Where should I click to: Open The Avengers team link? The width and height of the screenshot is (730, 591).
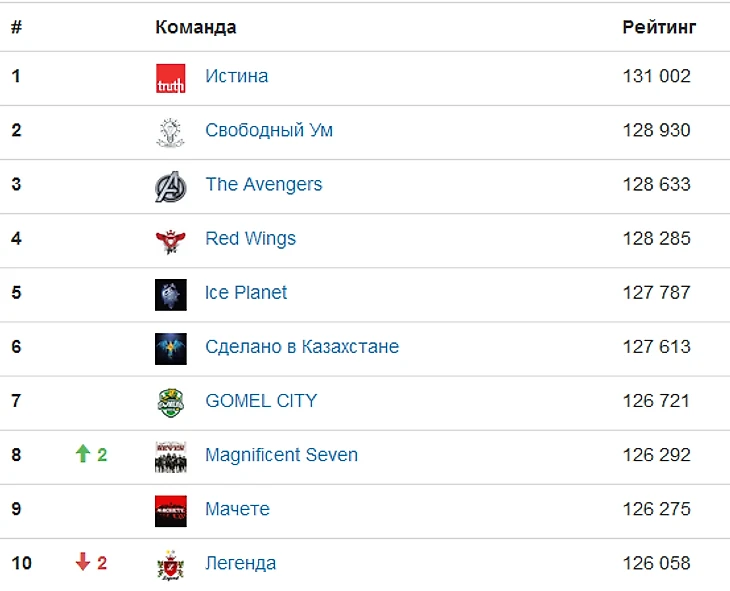[x=264, y=184]
